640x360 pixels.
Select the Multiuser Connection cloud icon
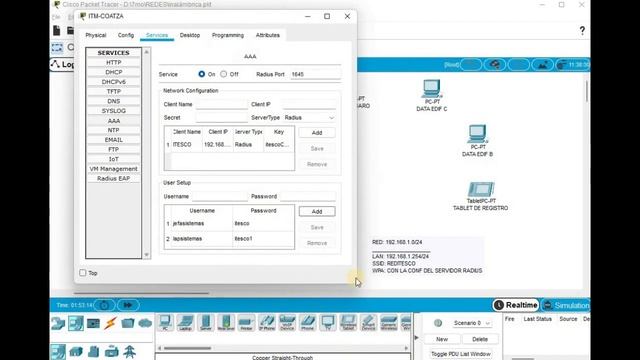pos(145,324)
